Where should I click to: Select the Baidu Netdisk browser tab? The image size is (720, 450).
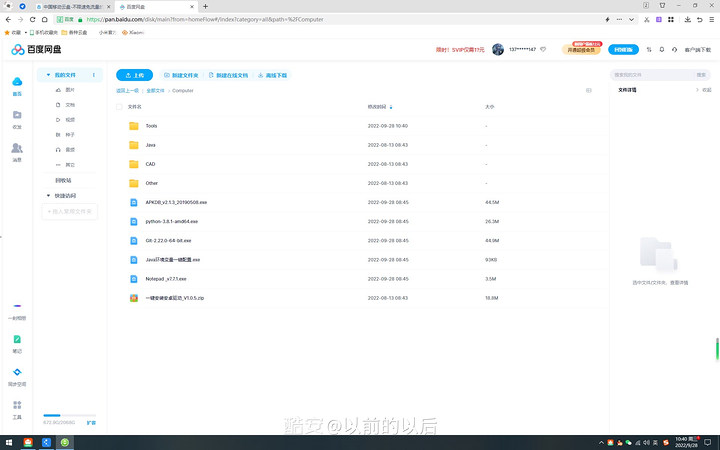[156, 7]
